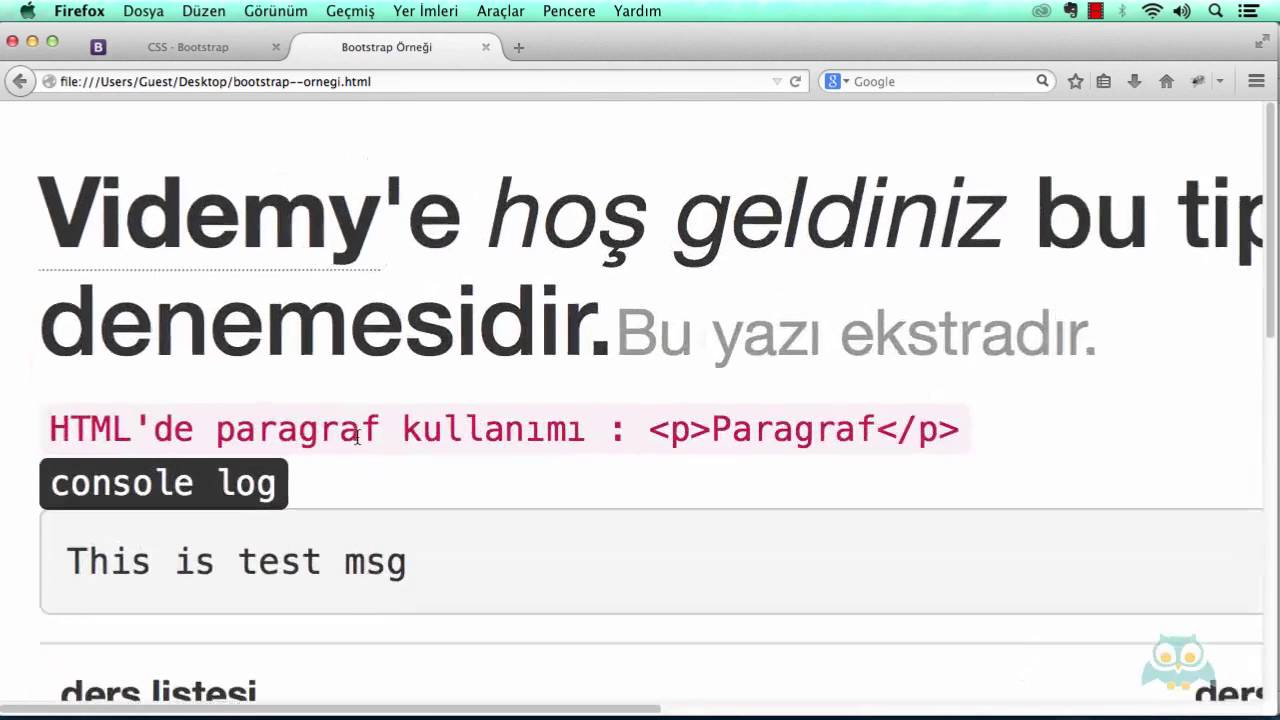Select the Bootstrap Örneği tab
The height and width of the screenshot is (720, 1280).
click(x=386, y=47)
